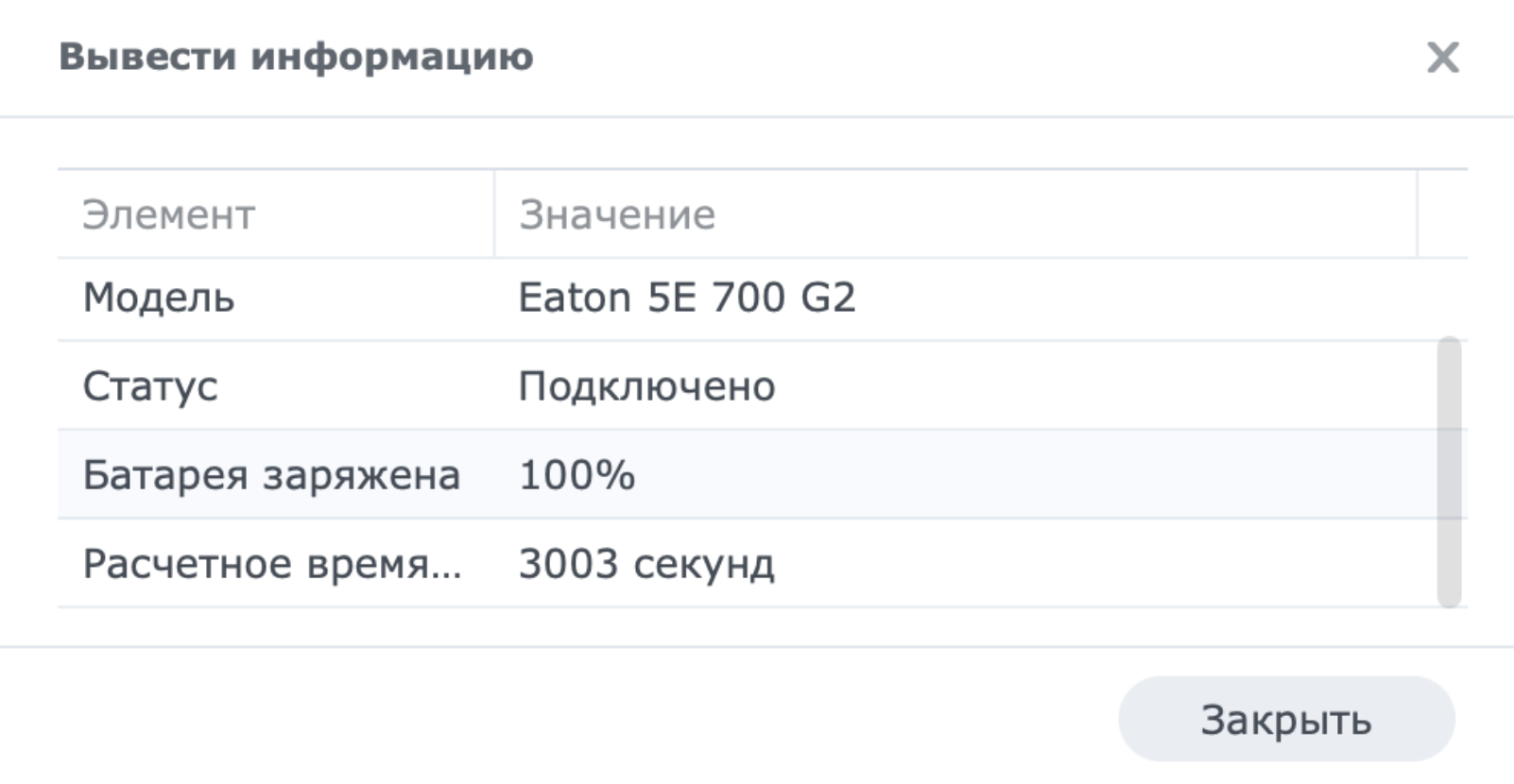
Task: Click the Значение column header
Action: [616, 215]
